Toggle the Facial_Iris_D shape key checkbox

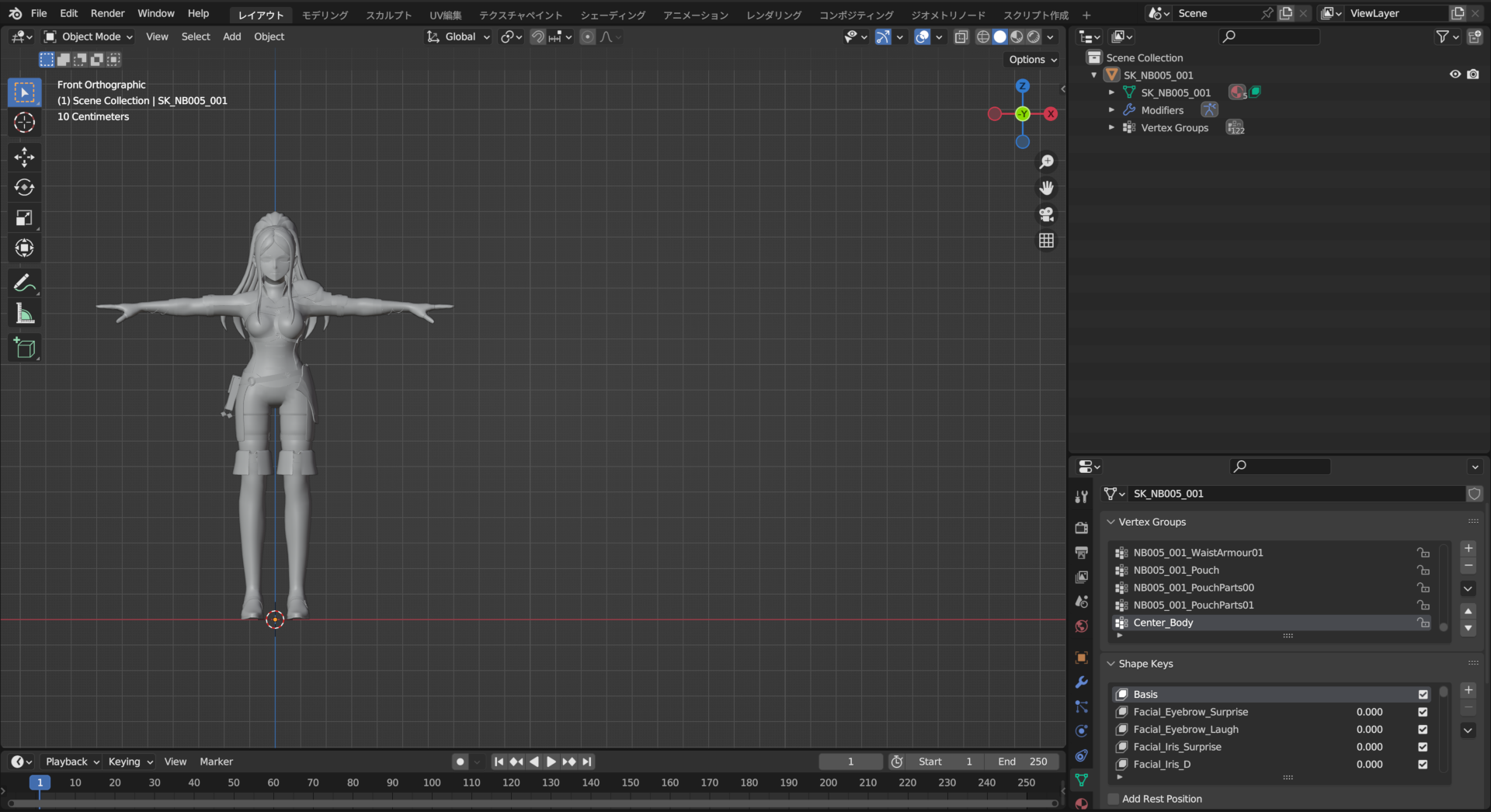[1423, 765]
